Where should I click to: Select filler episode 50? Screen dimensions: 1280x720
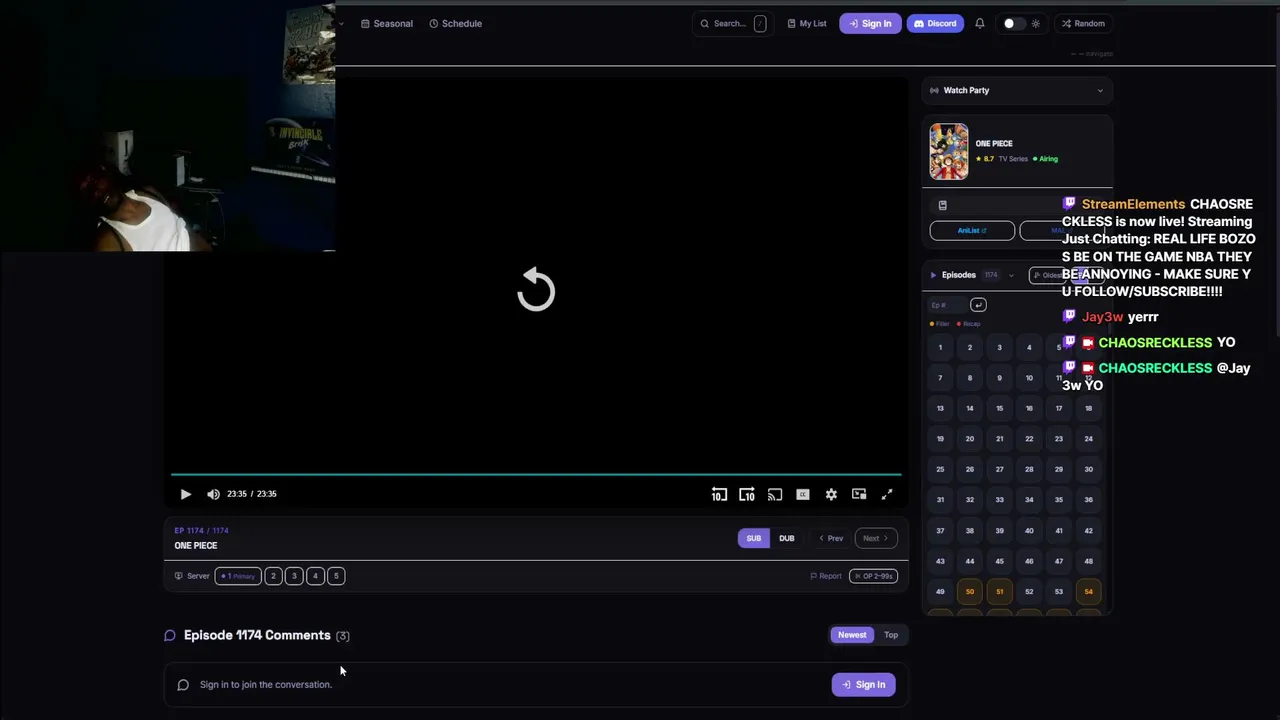pyautogui.click(x=970, y=591)
